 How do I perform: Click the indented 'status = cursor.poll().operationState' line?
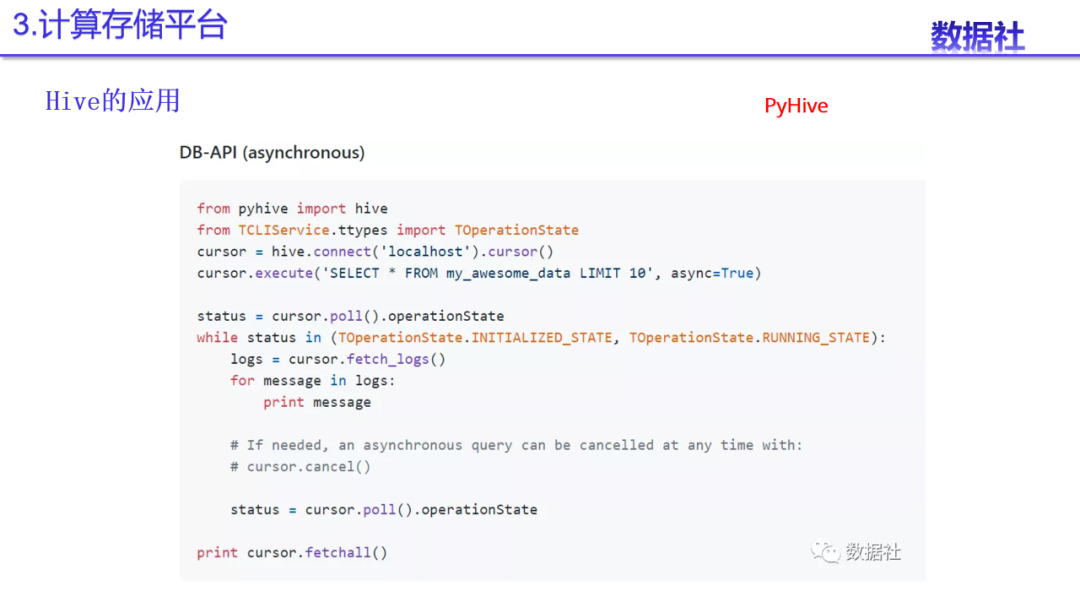point(384,510)
